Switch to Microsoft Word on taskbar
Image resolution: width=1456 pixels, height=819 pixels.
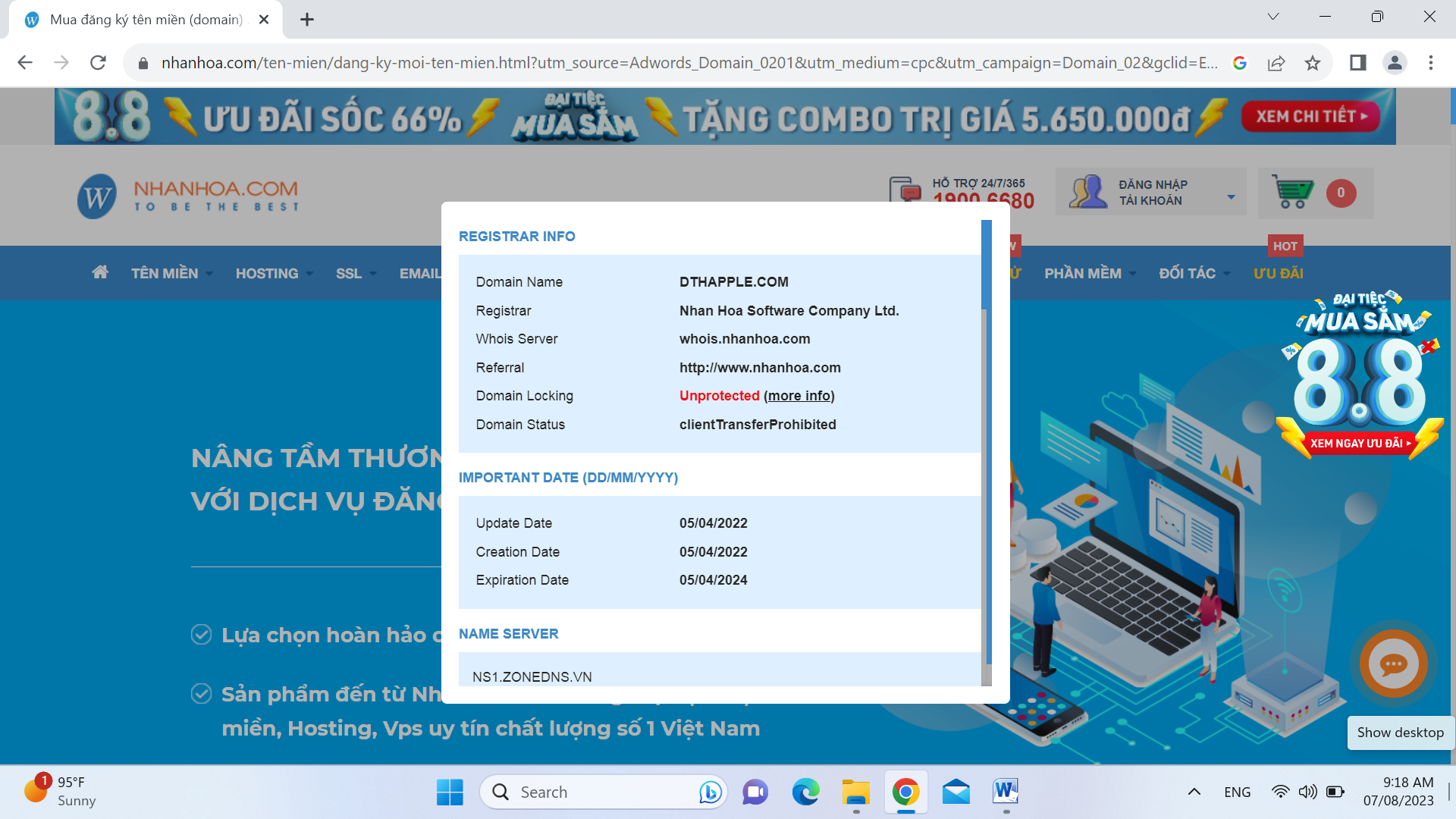[x=1006, y=792]
